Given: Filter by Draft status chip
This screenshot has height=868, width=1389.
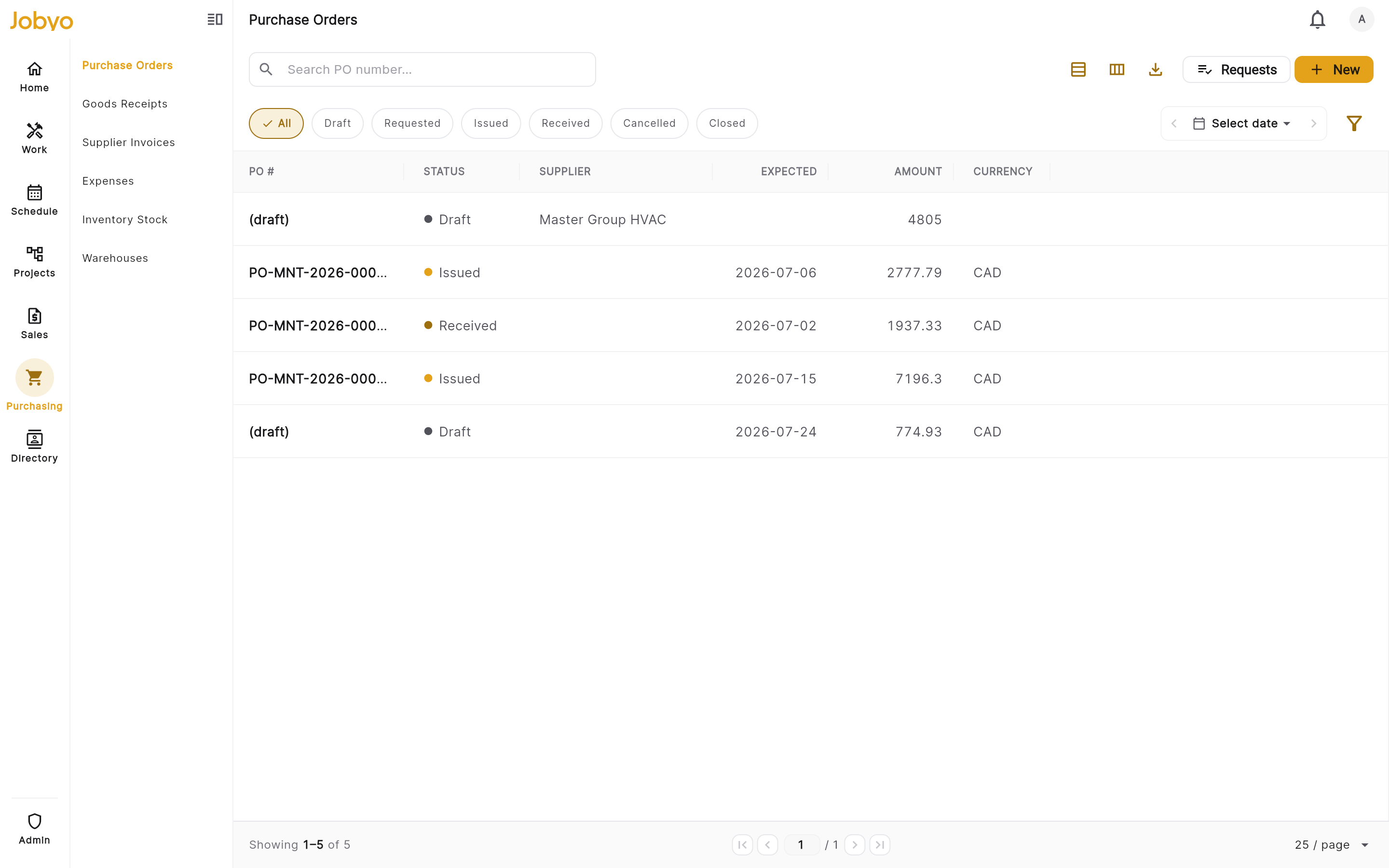Looking at the screenshot, I should [x=338, y=123].
